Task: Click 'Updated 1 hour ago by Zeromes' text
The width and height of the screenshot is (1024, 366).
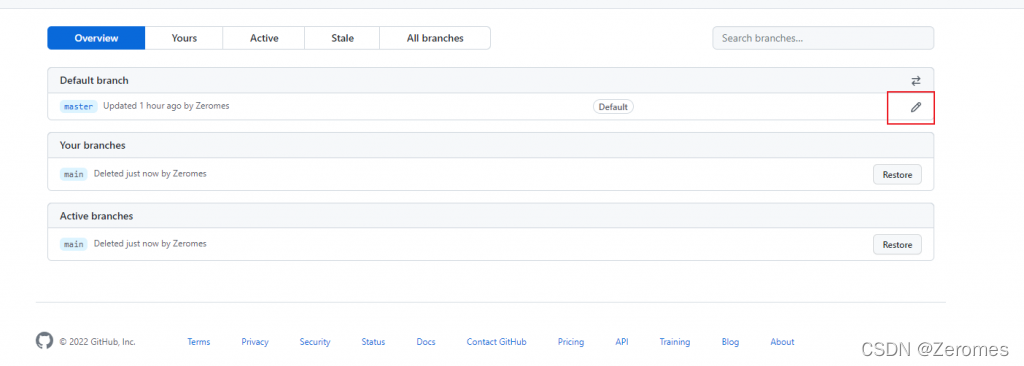Action: coord(166,106)
